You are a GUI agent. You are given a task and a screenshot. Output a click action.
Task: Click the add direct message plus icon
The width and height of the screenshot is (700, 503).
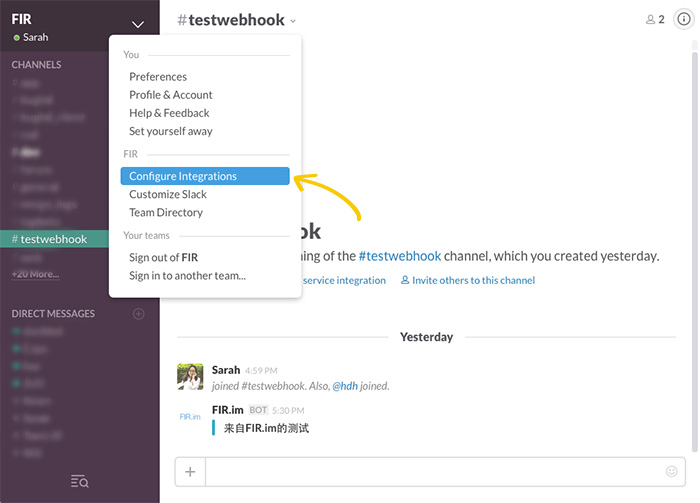click(138, 314)
